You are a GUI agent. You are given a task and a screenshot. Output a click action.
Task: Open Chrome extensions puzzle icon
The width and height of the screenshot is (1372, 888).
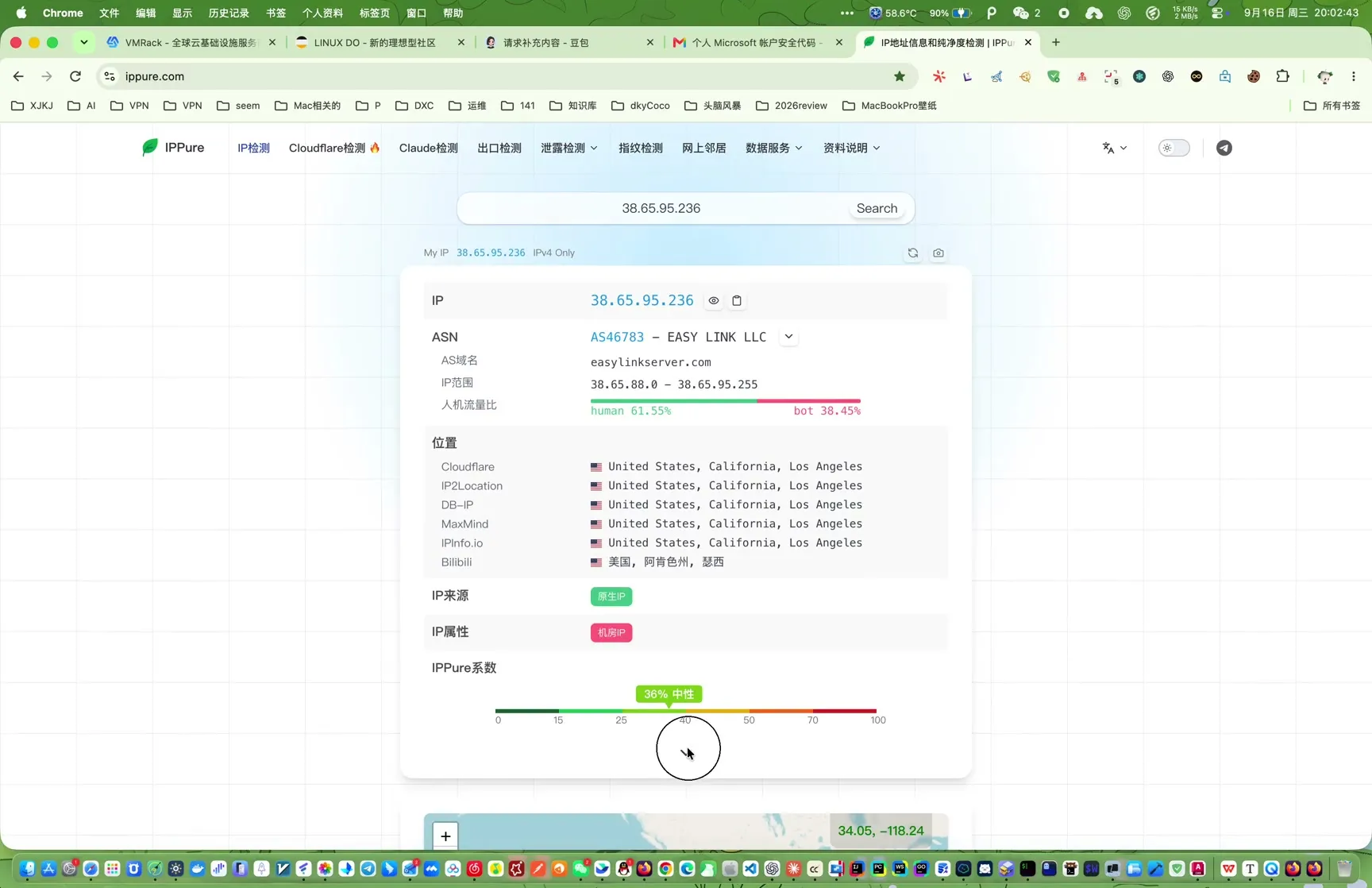click(1282, 76)
